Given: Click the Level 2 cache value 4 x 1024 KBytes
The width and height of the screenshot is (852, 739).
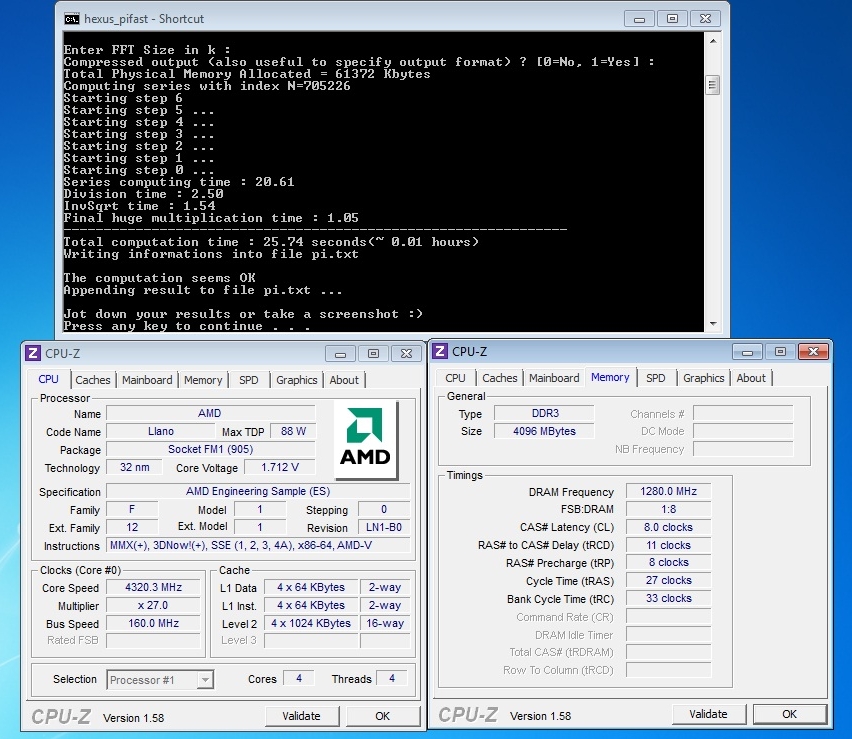Looking at the screenshot, I should pyautogui.click(x=311, y=623).
